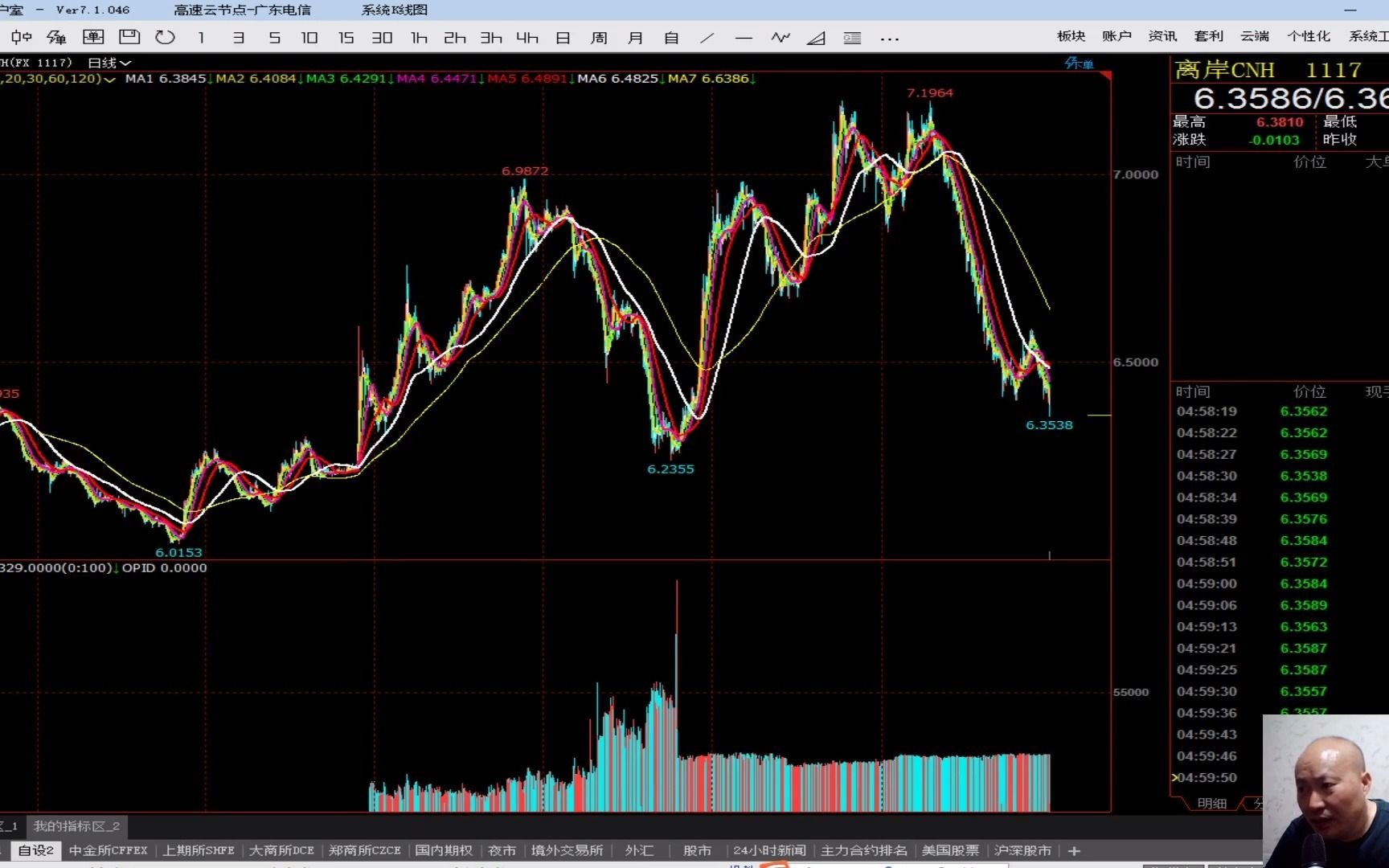Open the 套利 menu
Viewport: 1389px width, 868px height.
1208,36
